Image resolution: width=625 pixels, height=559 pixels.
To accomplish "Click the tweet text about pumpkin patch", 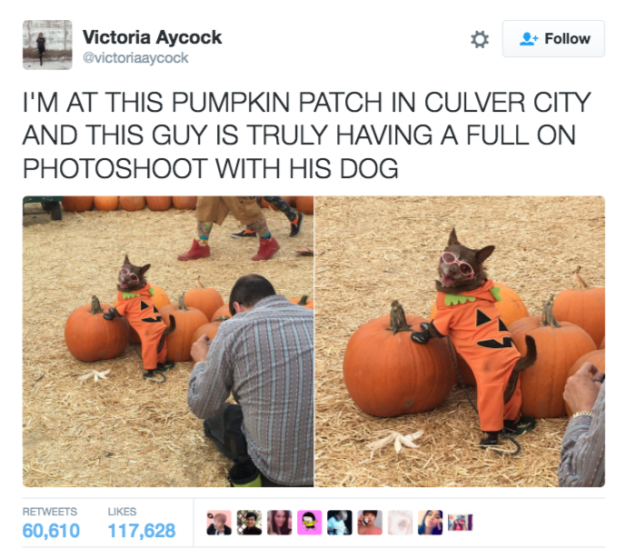I will tap(307, 135).
